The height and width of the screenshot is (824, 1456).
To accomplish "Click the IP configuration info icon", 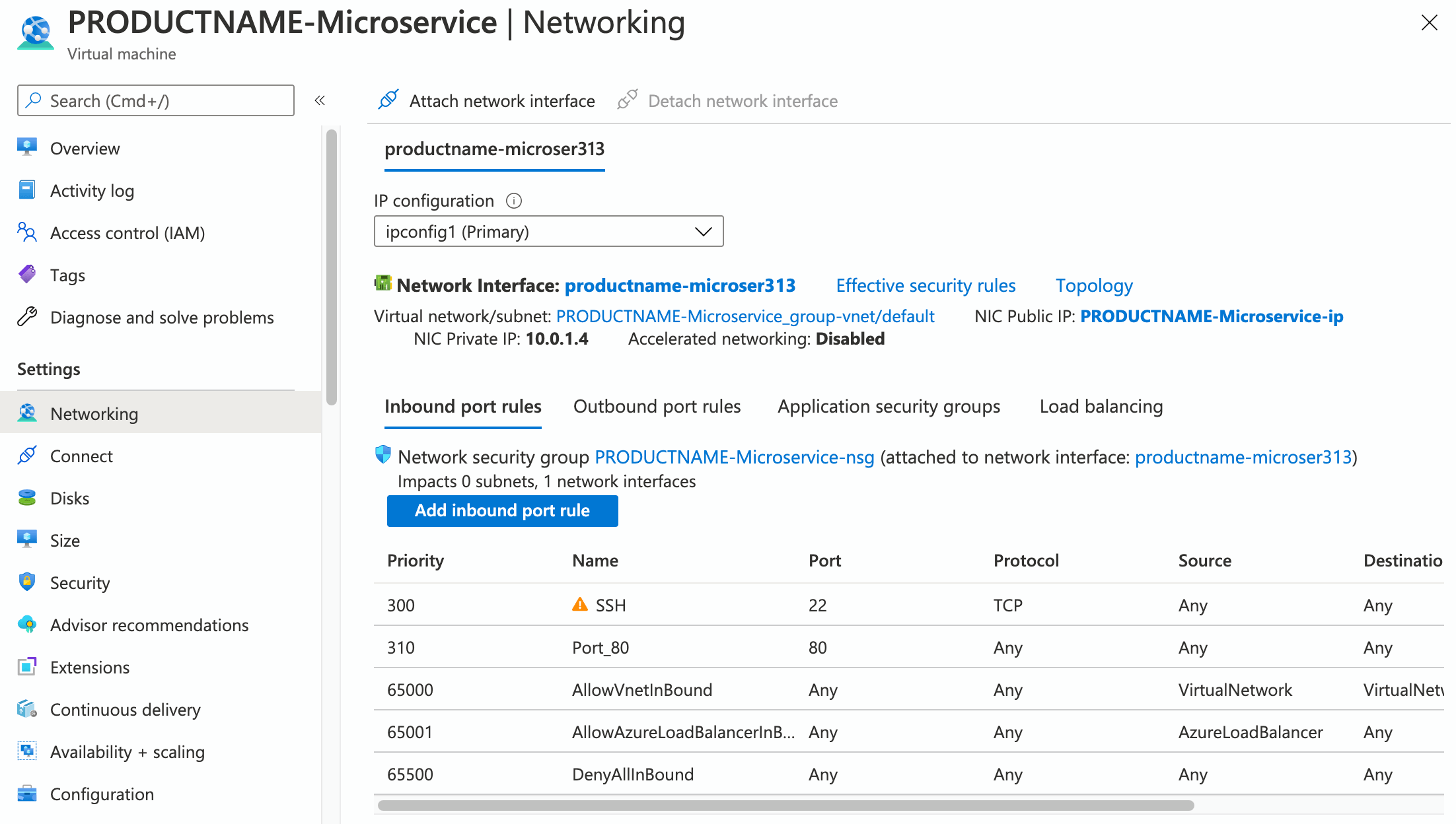I will coord(514,201).
